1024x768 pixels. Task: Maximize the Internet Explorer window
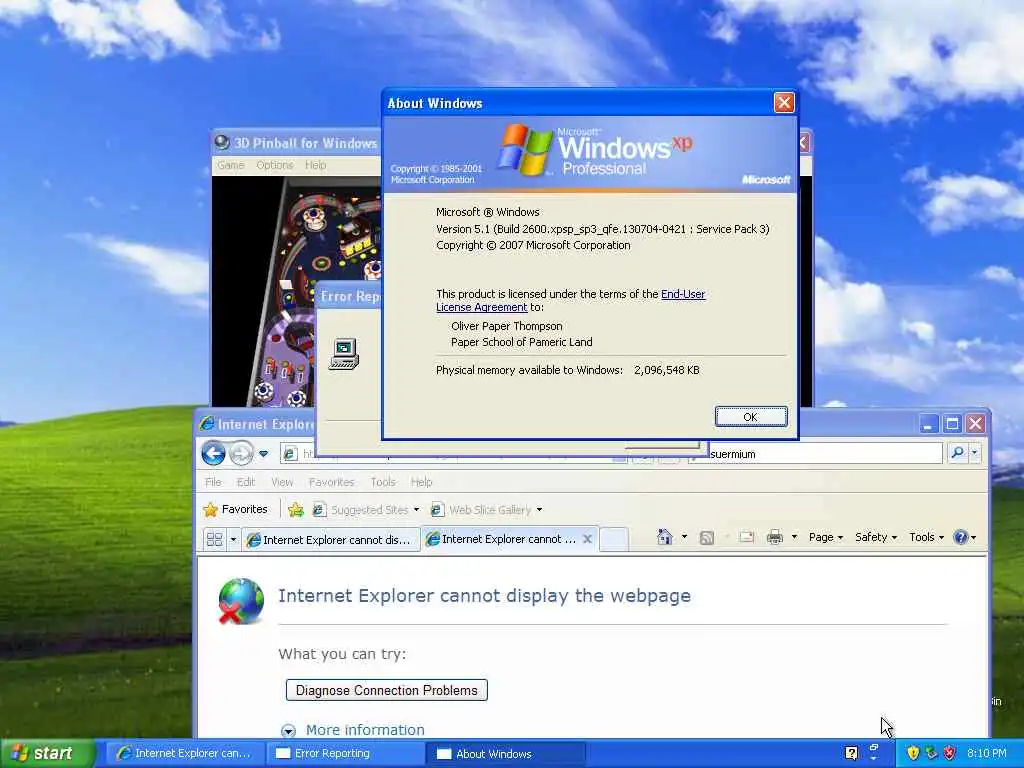(952, 424)
